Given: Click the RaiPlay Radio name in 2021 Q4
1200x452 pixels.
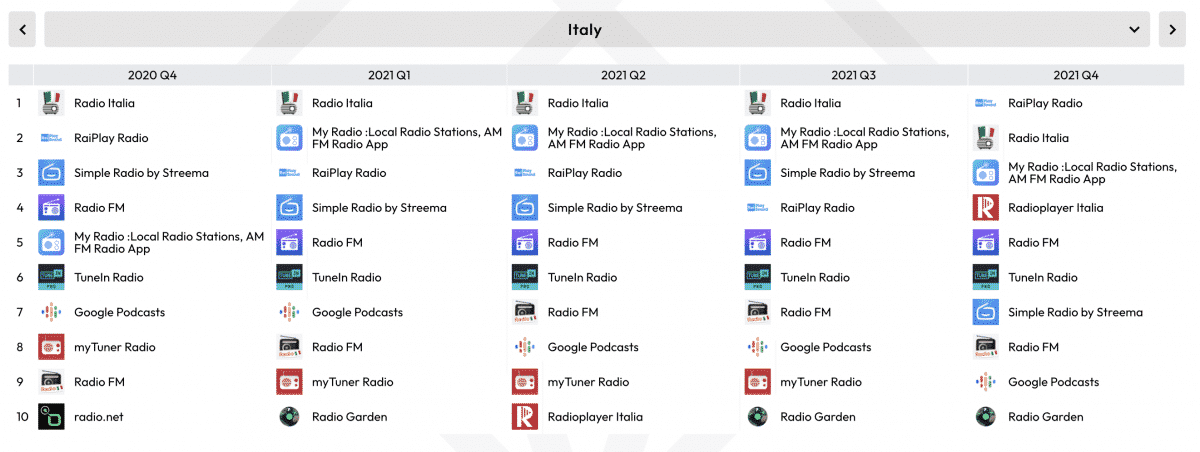Looking at the screenshot, I should [1045, 103].
